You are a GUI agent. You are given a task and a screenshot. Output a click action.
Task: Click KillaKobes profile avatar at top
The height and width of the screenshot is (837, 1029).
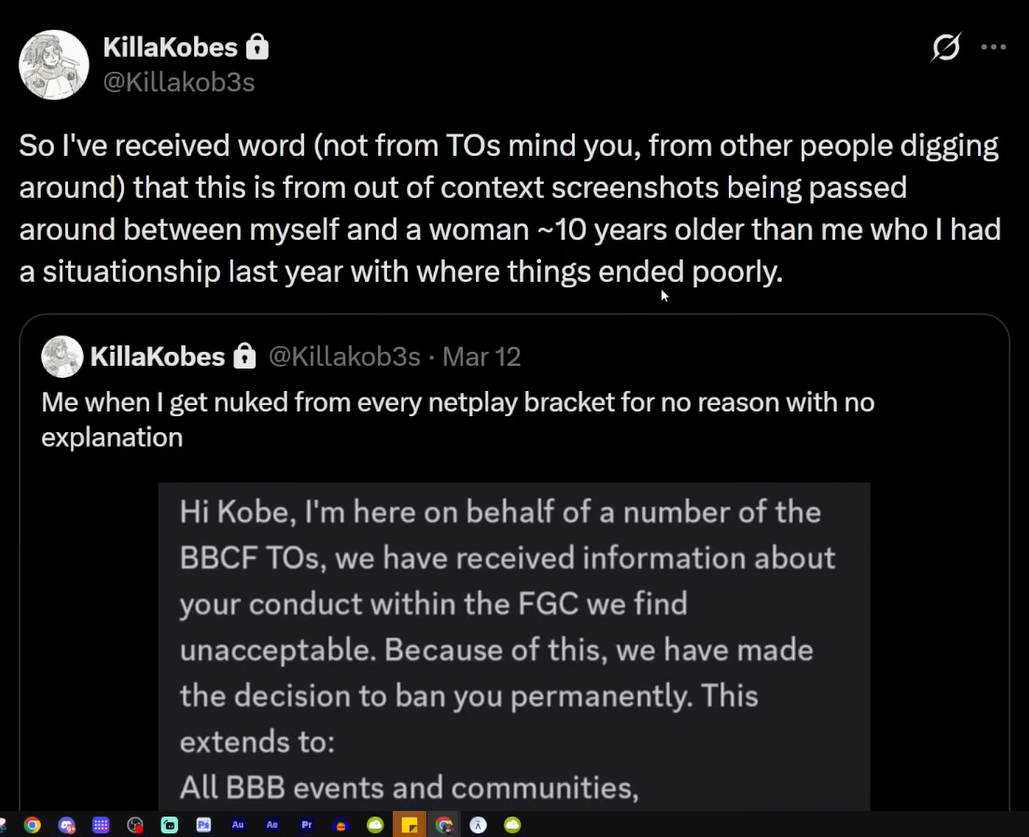tap(54, 64)
